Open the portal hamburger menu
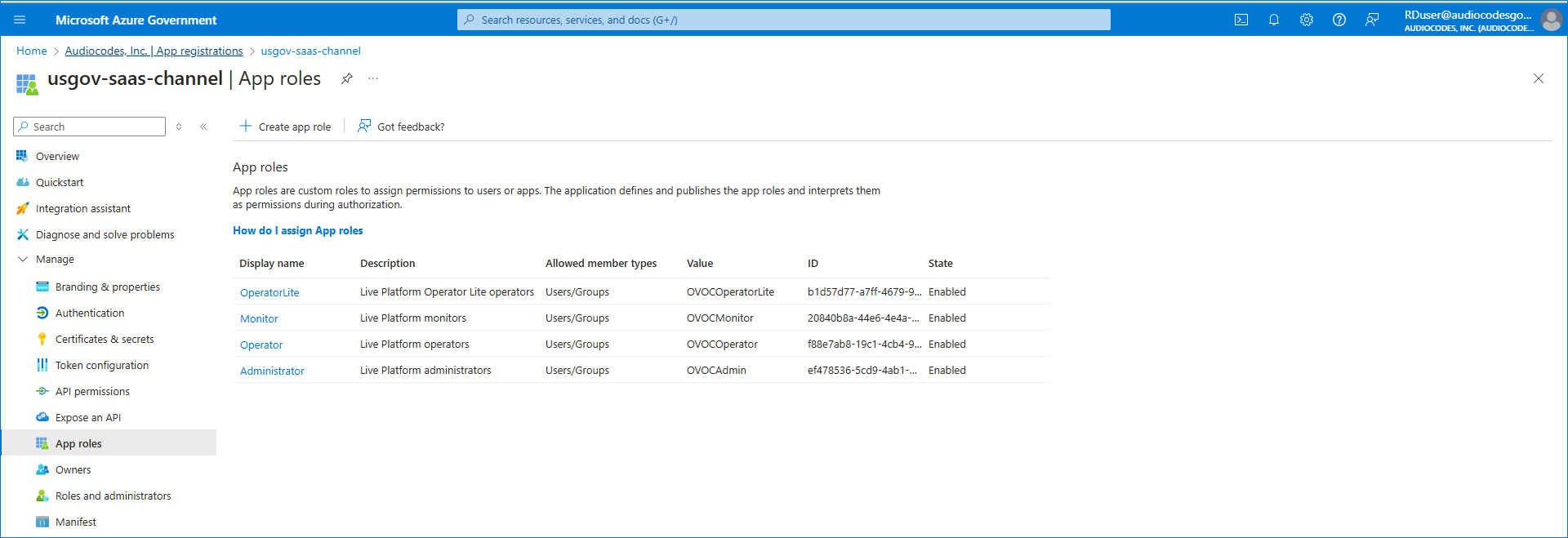 click(20, 20)
